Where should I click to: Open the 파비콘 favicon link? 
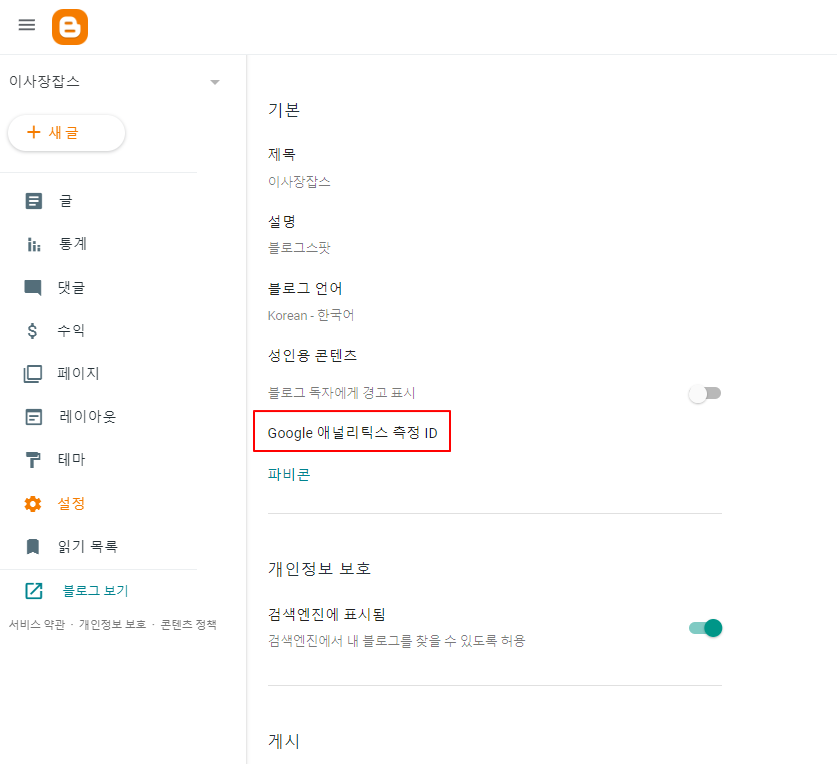[289, 474]
